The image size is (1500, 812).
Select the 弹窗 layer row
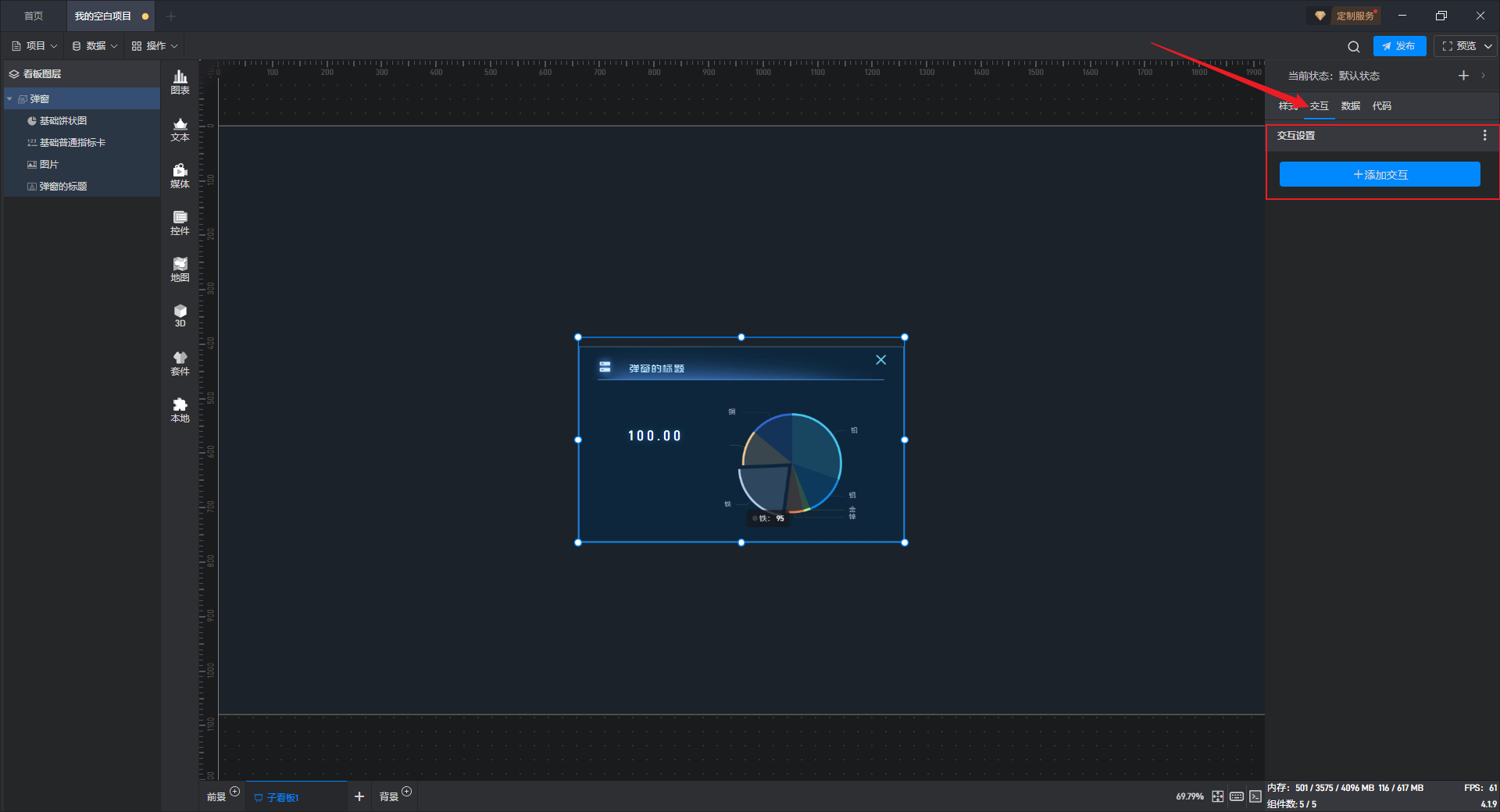click(82, 99)
